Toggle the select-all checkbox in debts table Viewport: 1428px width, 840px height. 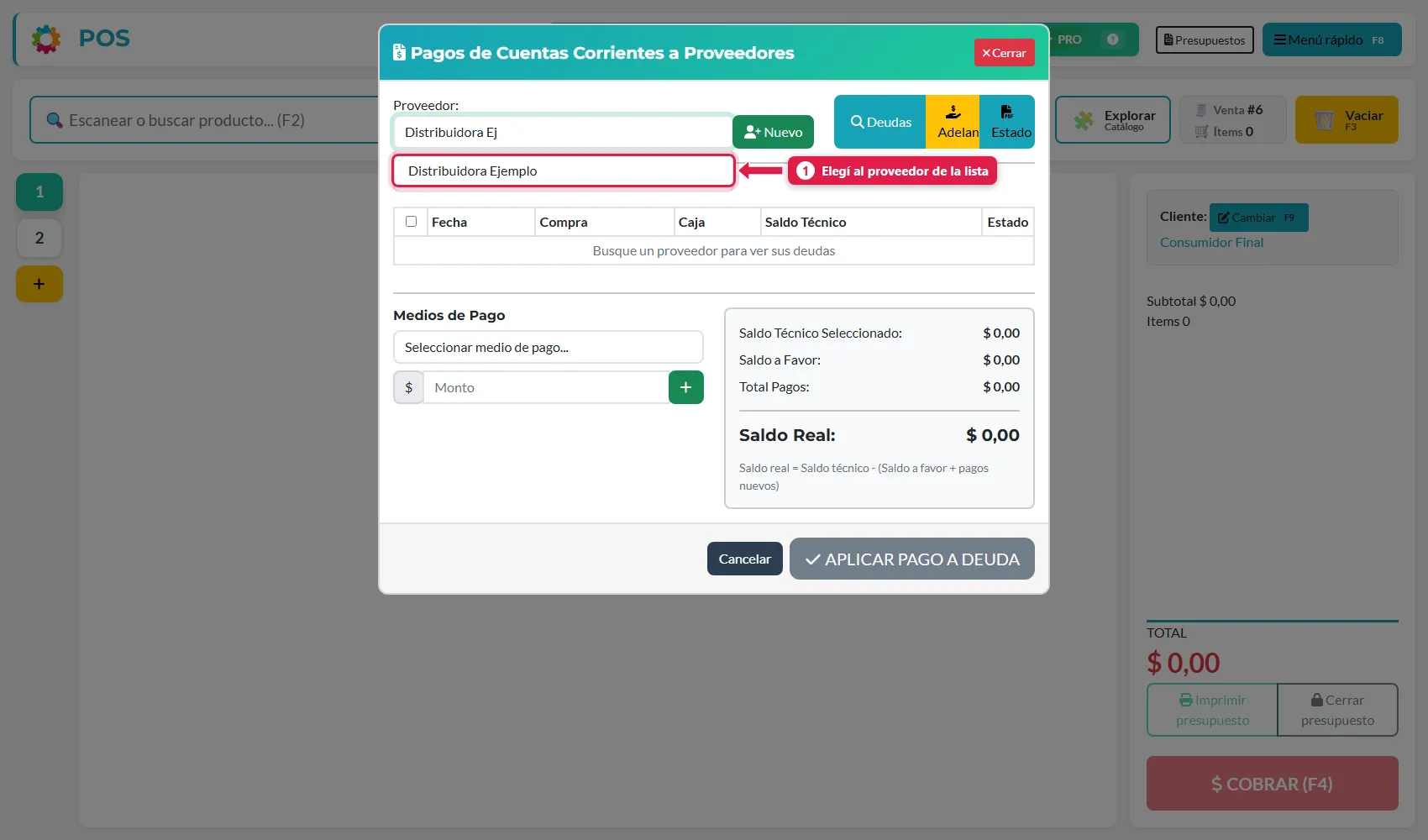point(411,222)
